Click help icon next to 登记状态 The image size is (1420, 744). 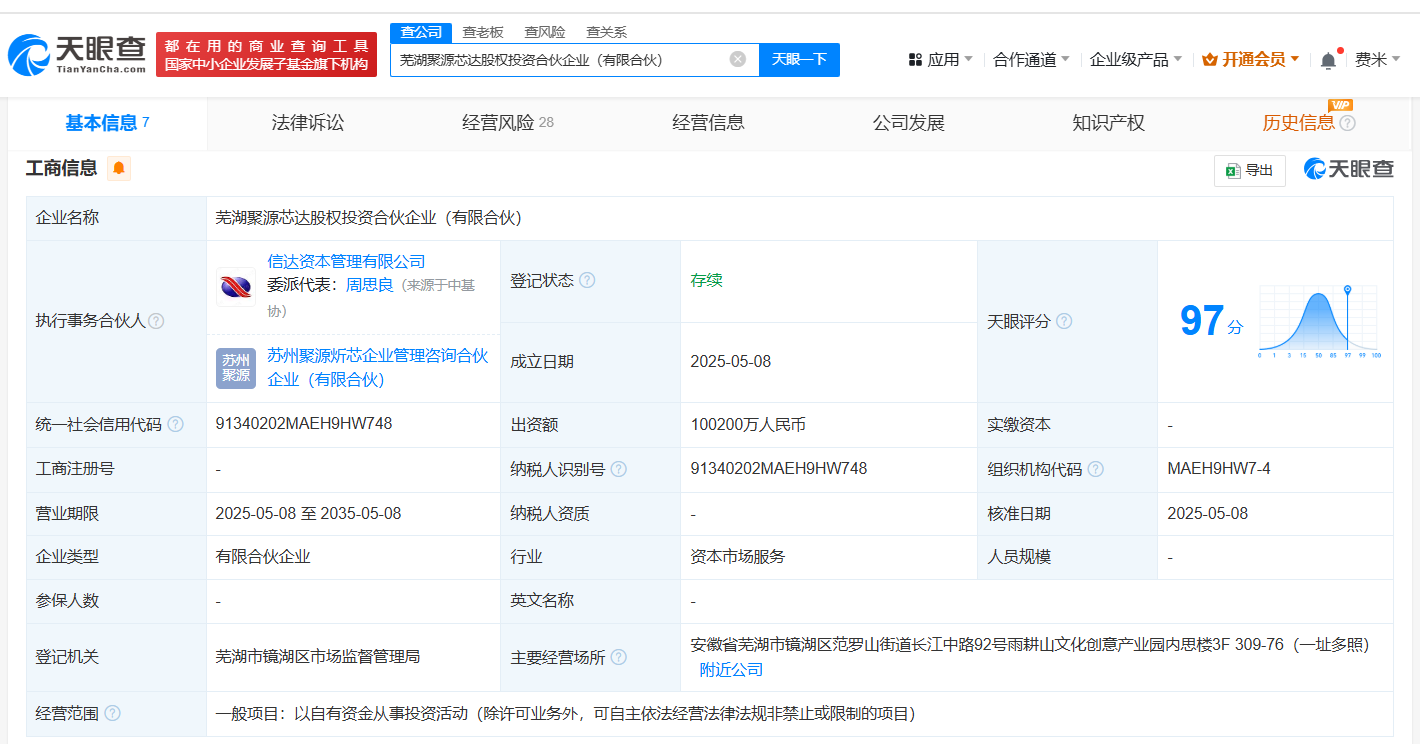[587, 280]
